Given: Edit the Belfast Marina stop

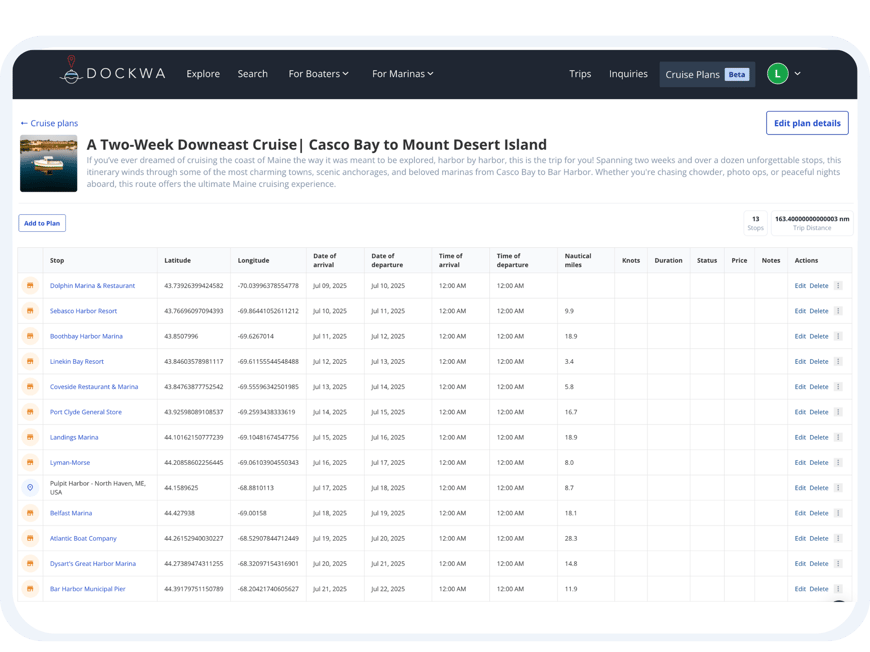Looking at the screenshot, I should [800, 513].
